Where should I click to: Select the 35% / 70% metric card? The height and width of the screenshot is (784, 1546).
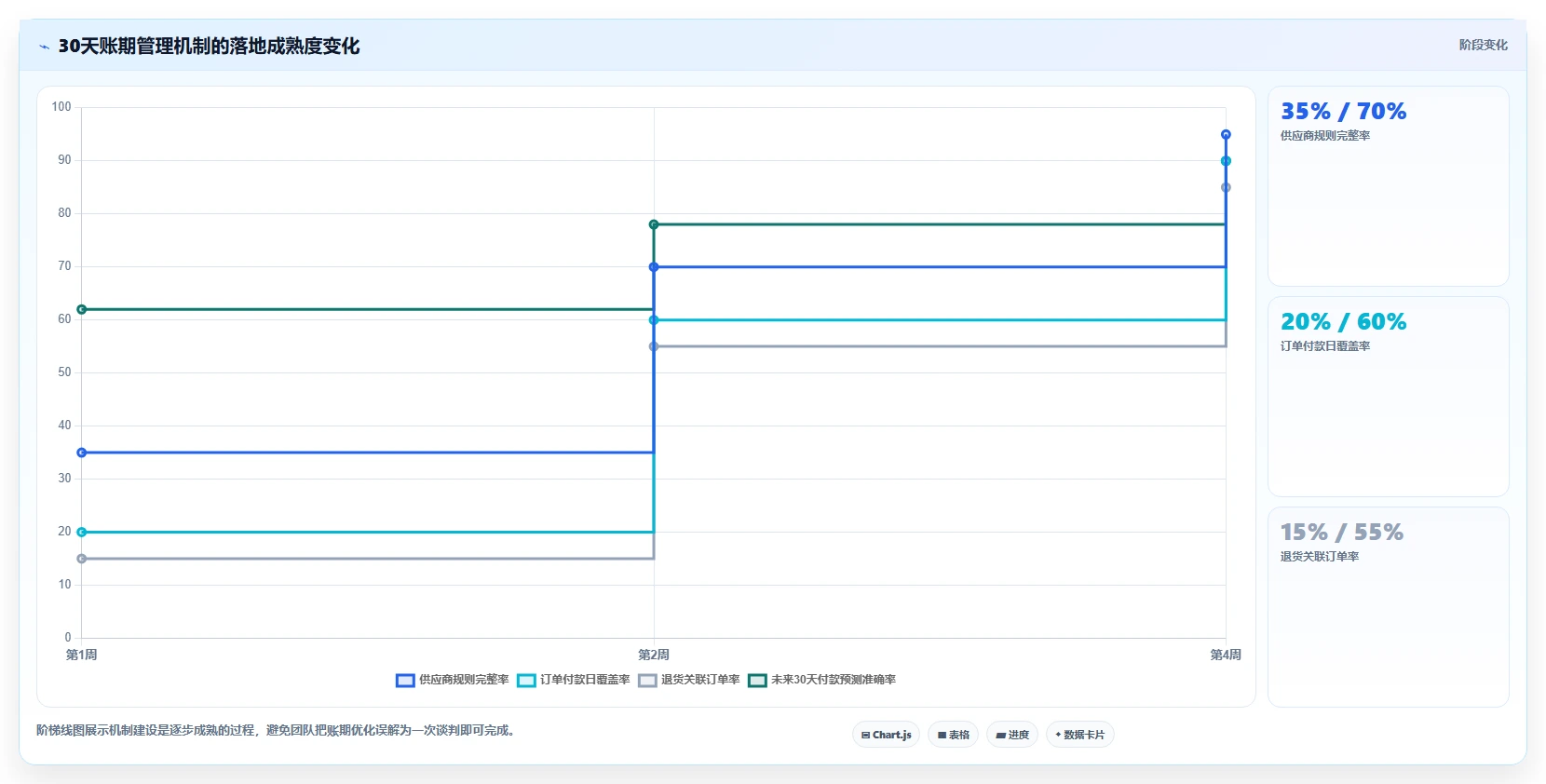(x=1389, y=186)
